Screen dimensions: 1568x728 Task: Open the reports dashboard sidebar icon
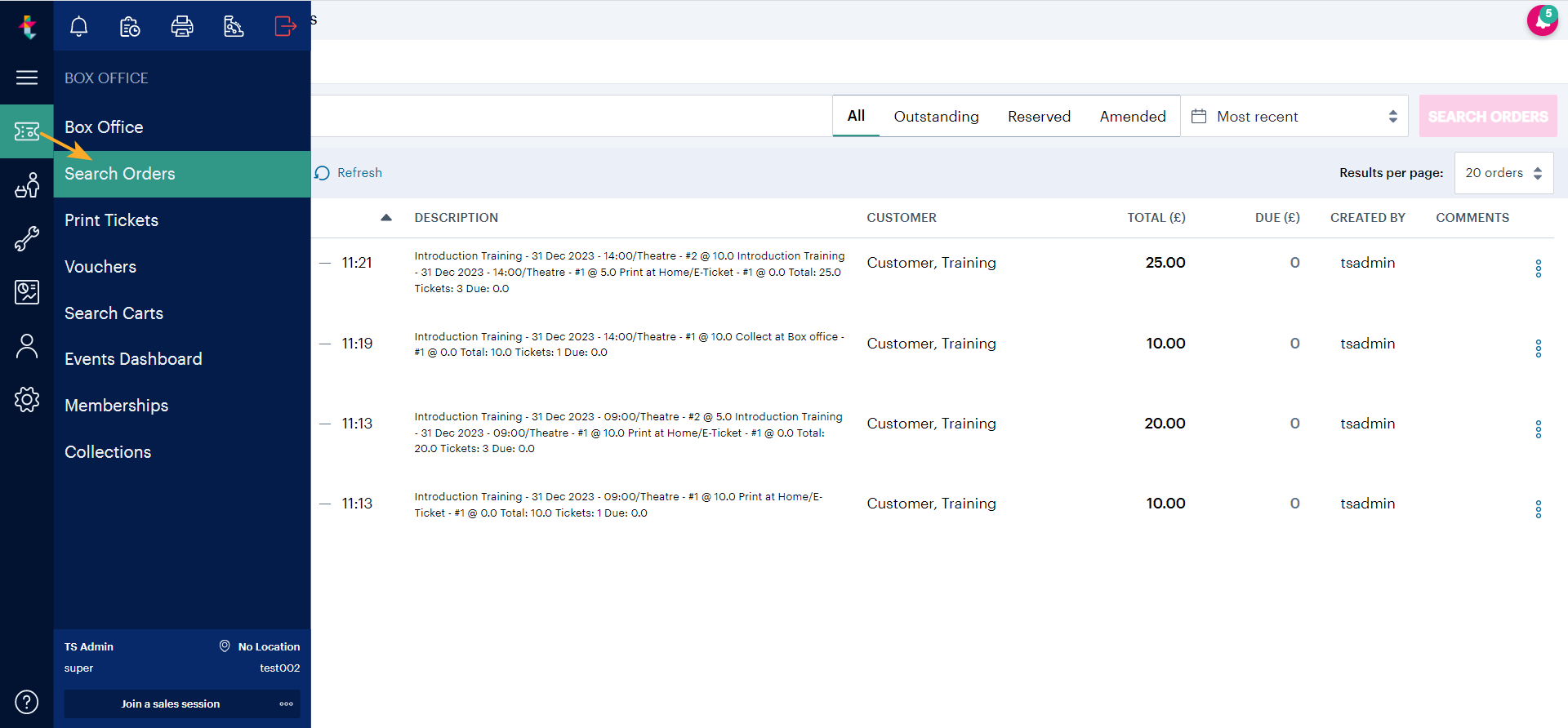(27, 291)
